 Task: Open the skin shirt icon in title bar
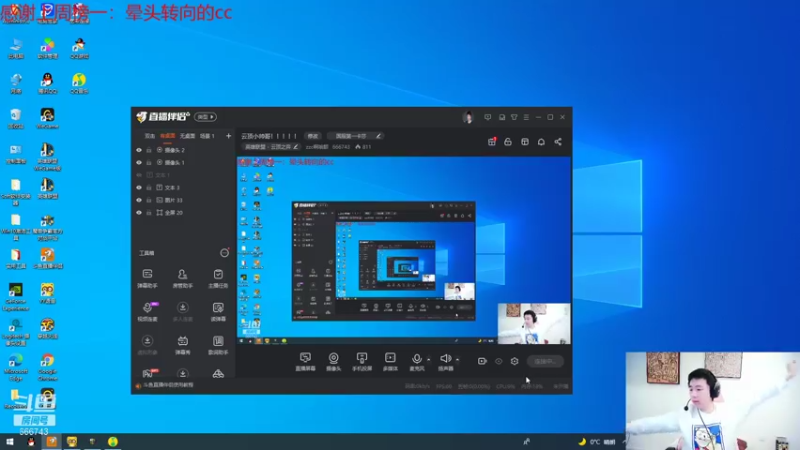pos(514,117)
